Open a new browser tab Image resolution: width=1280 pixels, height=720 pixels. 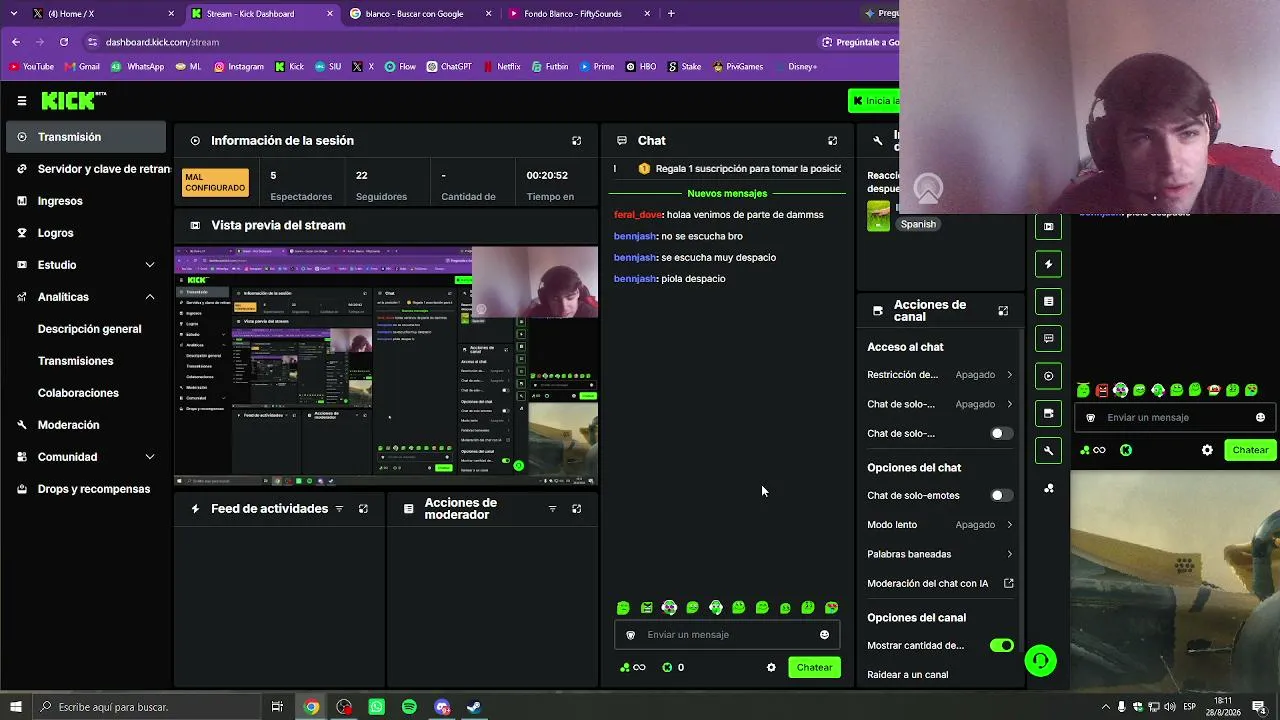(x=671, y=14)
